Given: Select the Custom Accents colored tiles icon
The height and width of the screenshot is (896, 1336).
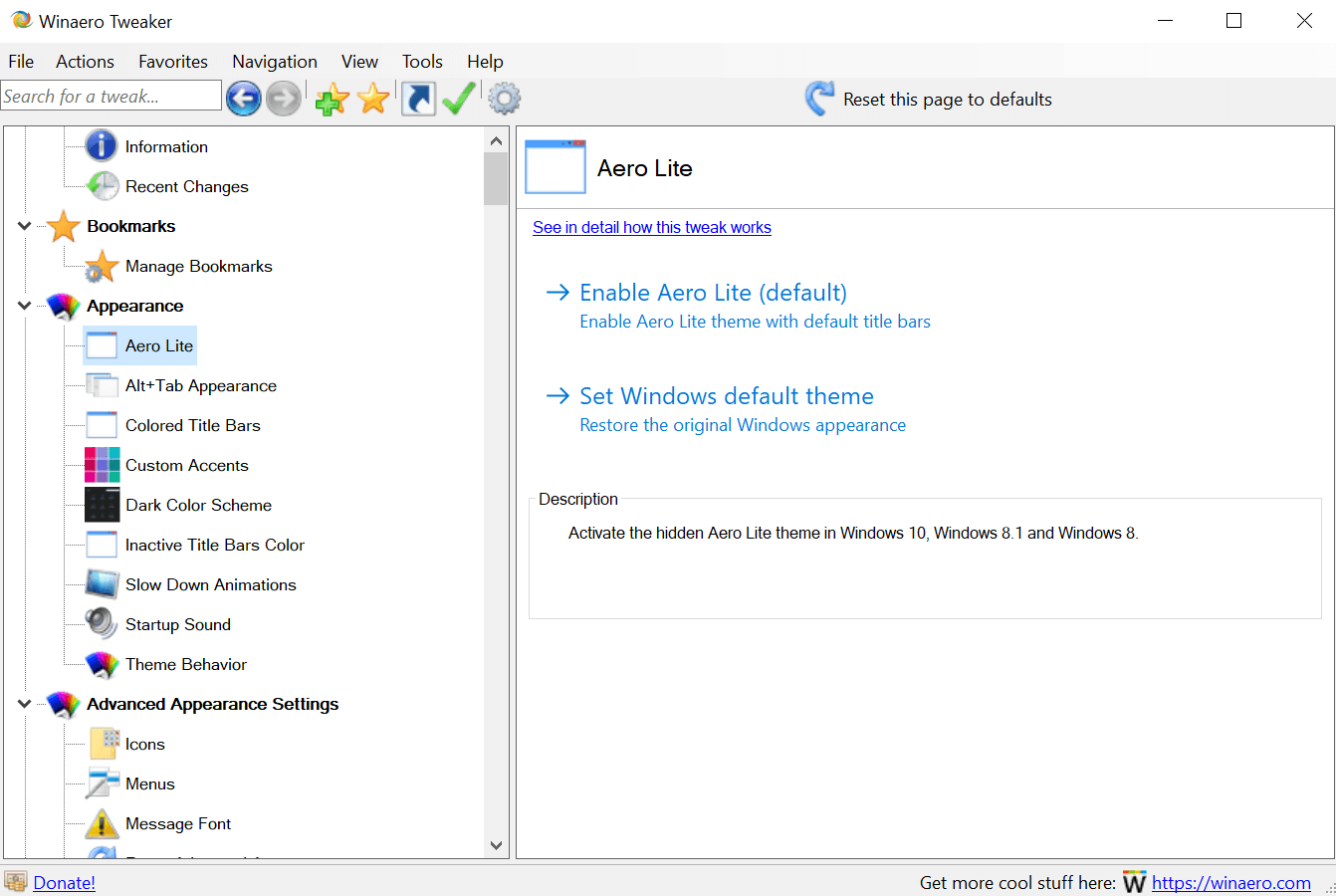Looking at the screenshot, I should pos(102,465).
